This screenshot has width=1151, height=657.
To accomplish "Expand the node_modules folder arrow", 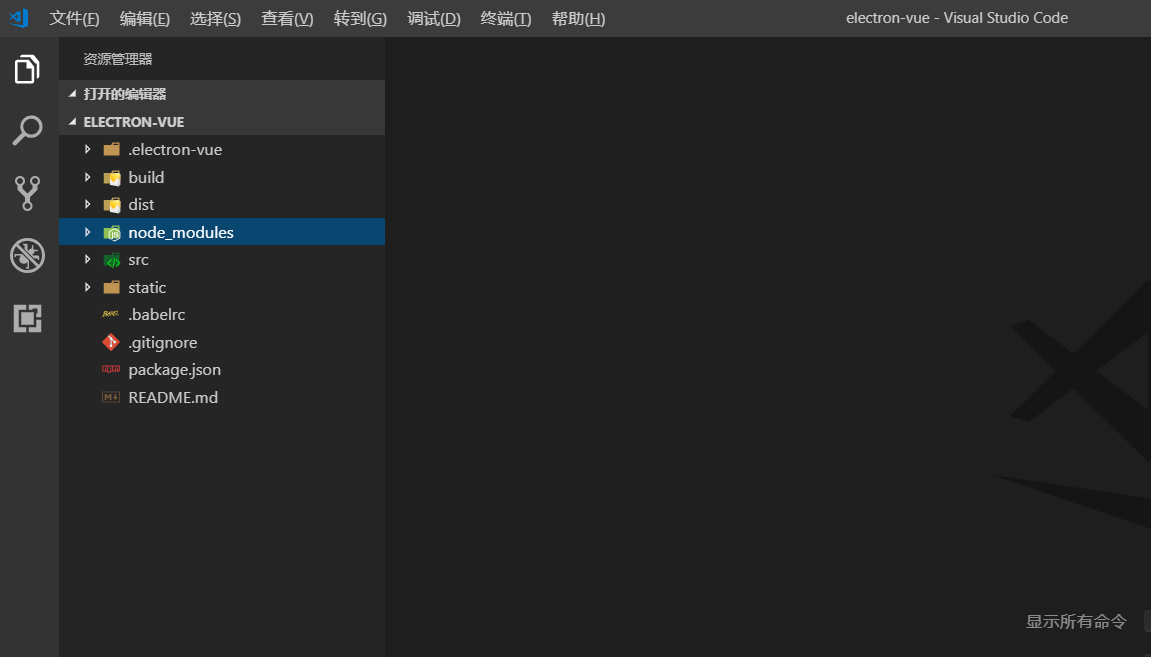I will click(87, 232).
